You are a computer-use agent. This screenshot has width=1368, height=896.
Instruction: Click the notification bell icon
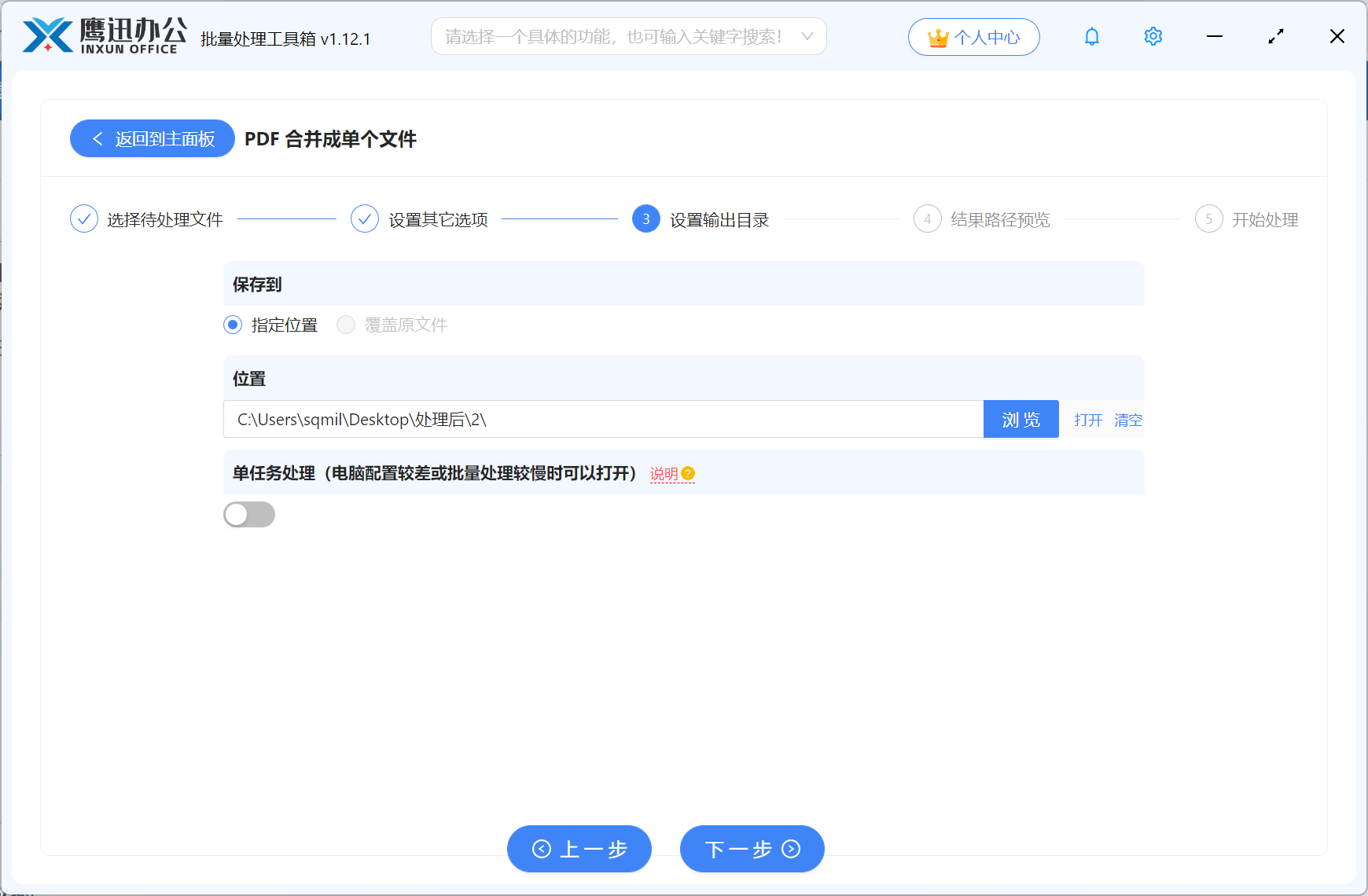tap(1091, 37)
